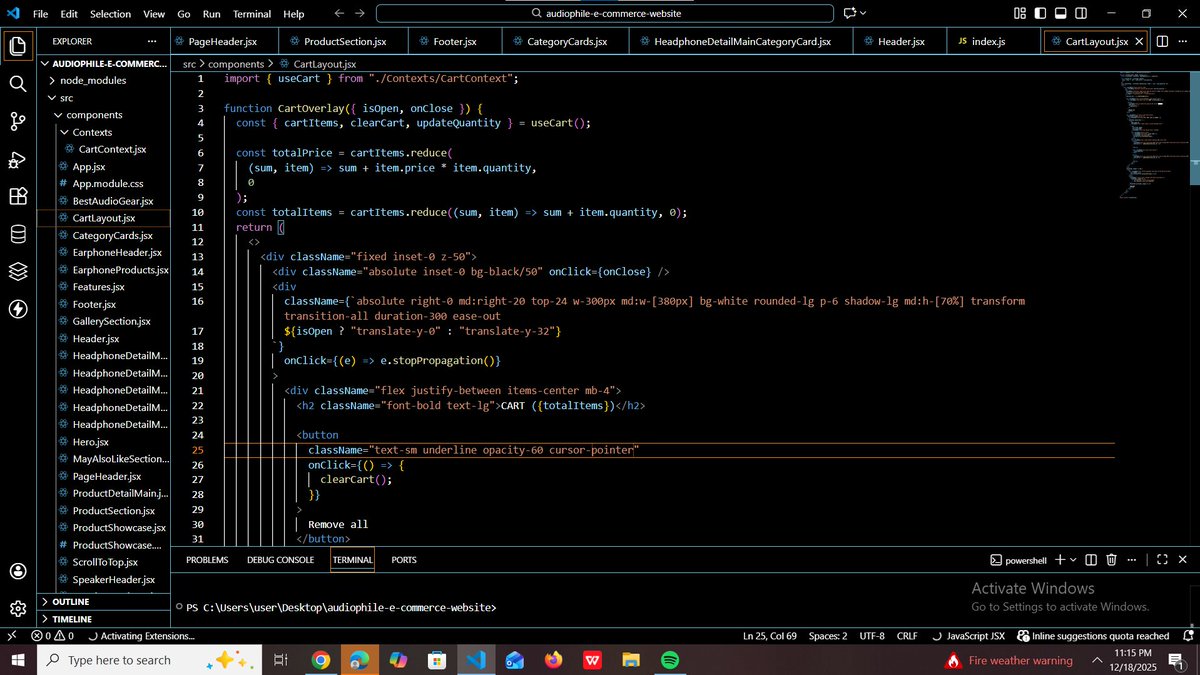Open Copilot chat dropdown arrow
The width and height of the screenshot is (1200, 675).
pyautogui.click(x=863, y=13)
